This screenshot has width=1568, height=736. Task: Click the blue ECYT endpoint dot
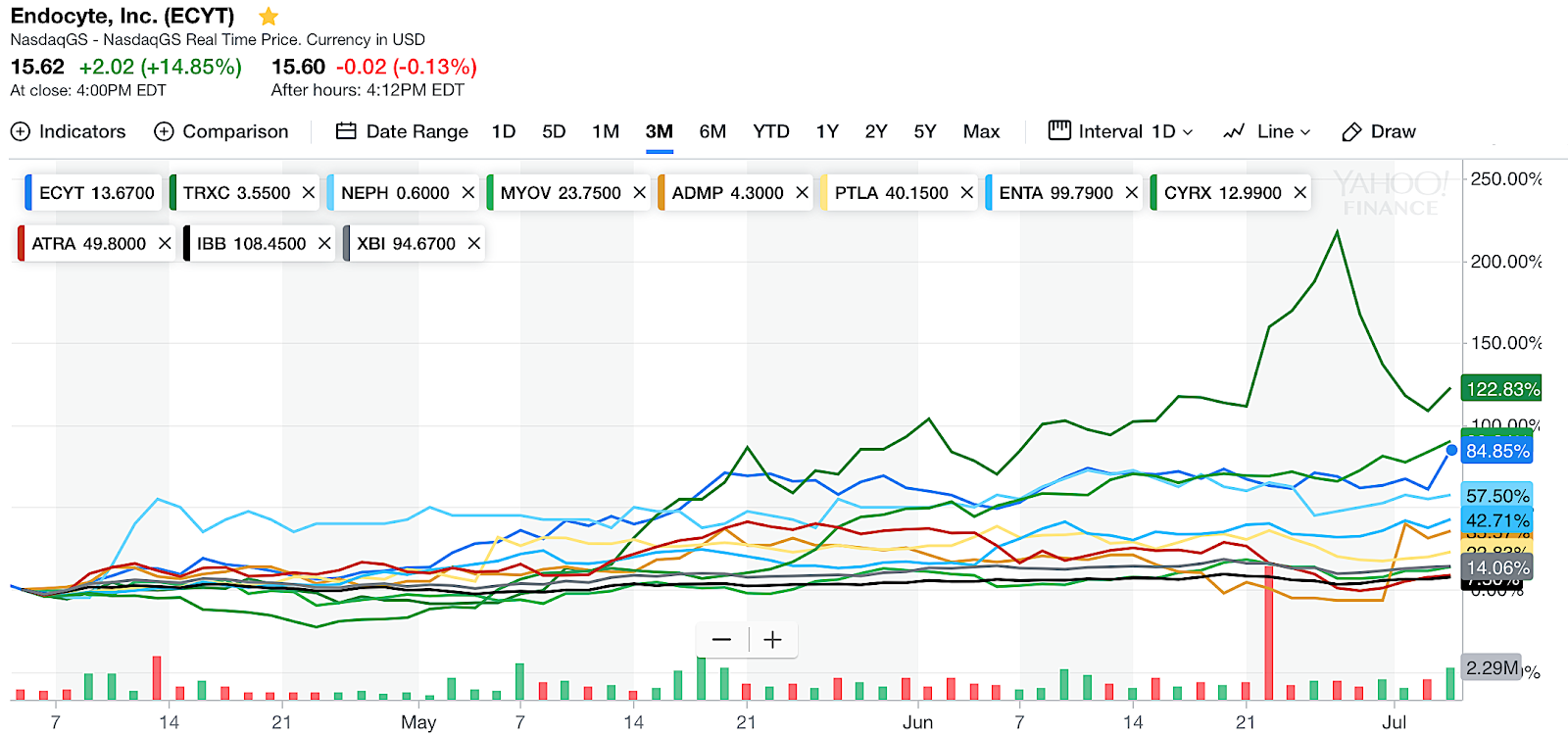point(1451,451)
